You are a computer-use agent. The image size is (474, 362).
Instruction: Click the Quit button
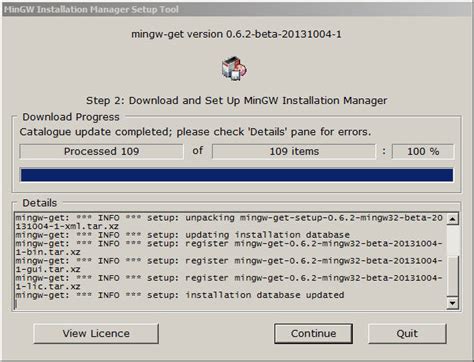click(407, 333)
